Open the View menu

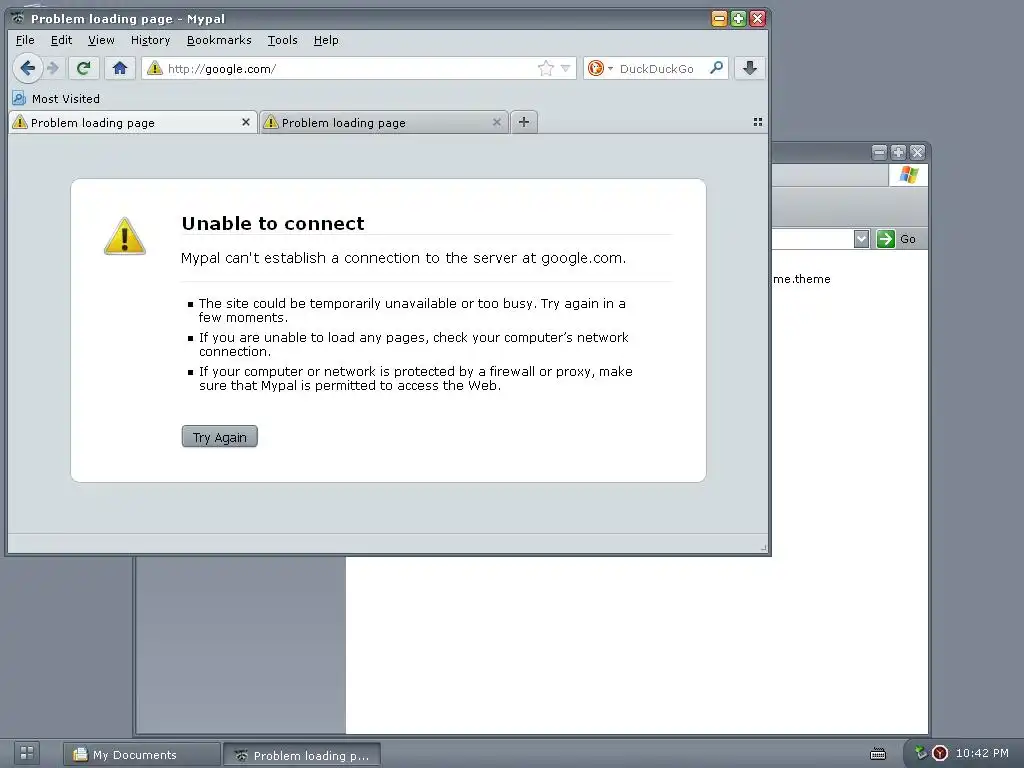pos(101,40)
